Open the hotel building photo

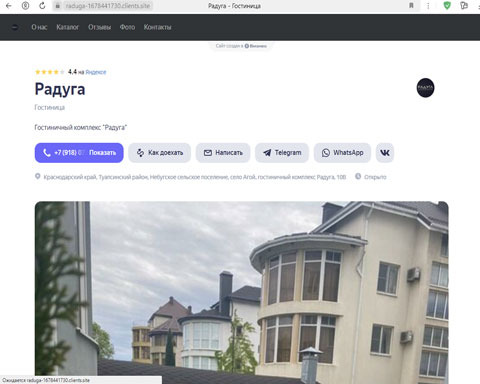[x=242, y=293]
